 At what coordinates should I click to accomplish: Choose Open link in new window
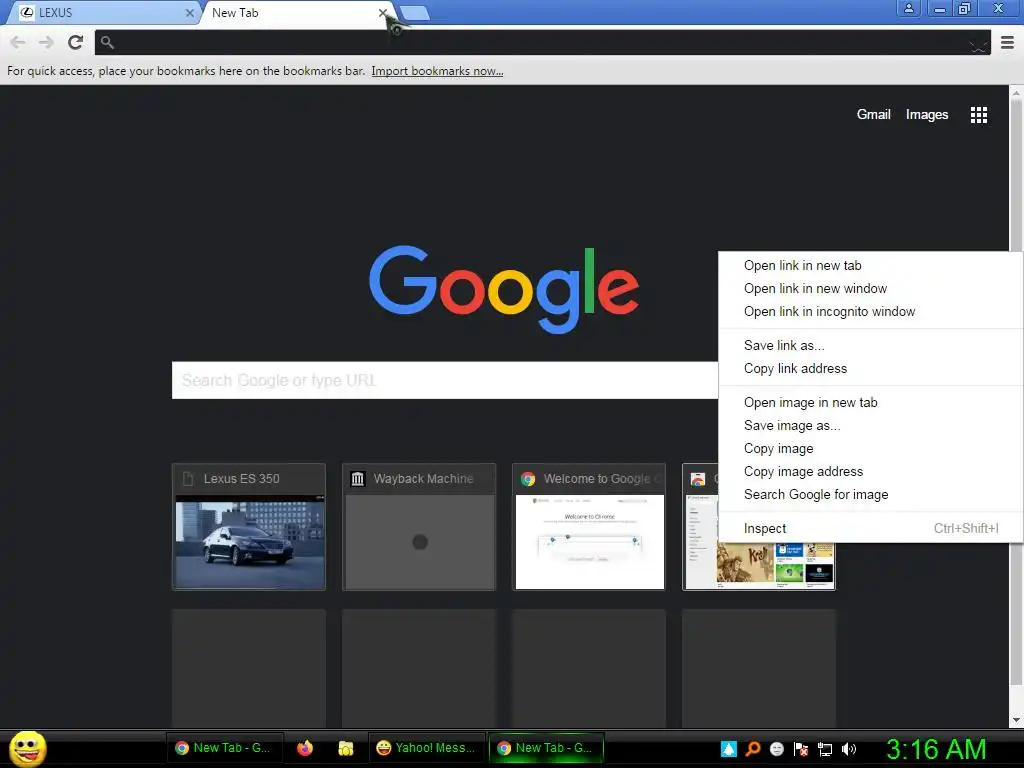(x=871, y=288)
